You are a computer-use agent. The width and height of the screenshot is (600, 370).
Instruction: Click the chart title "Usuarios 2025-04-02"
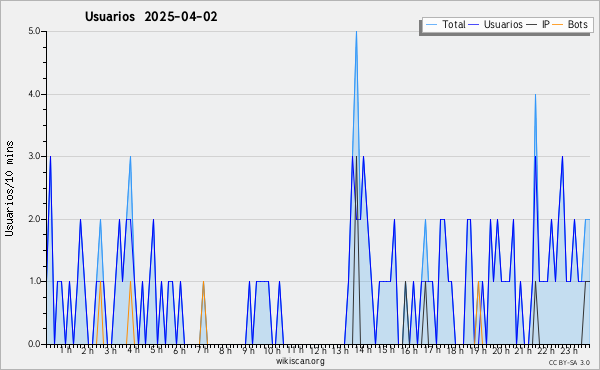tap(151, 17)
